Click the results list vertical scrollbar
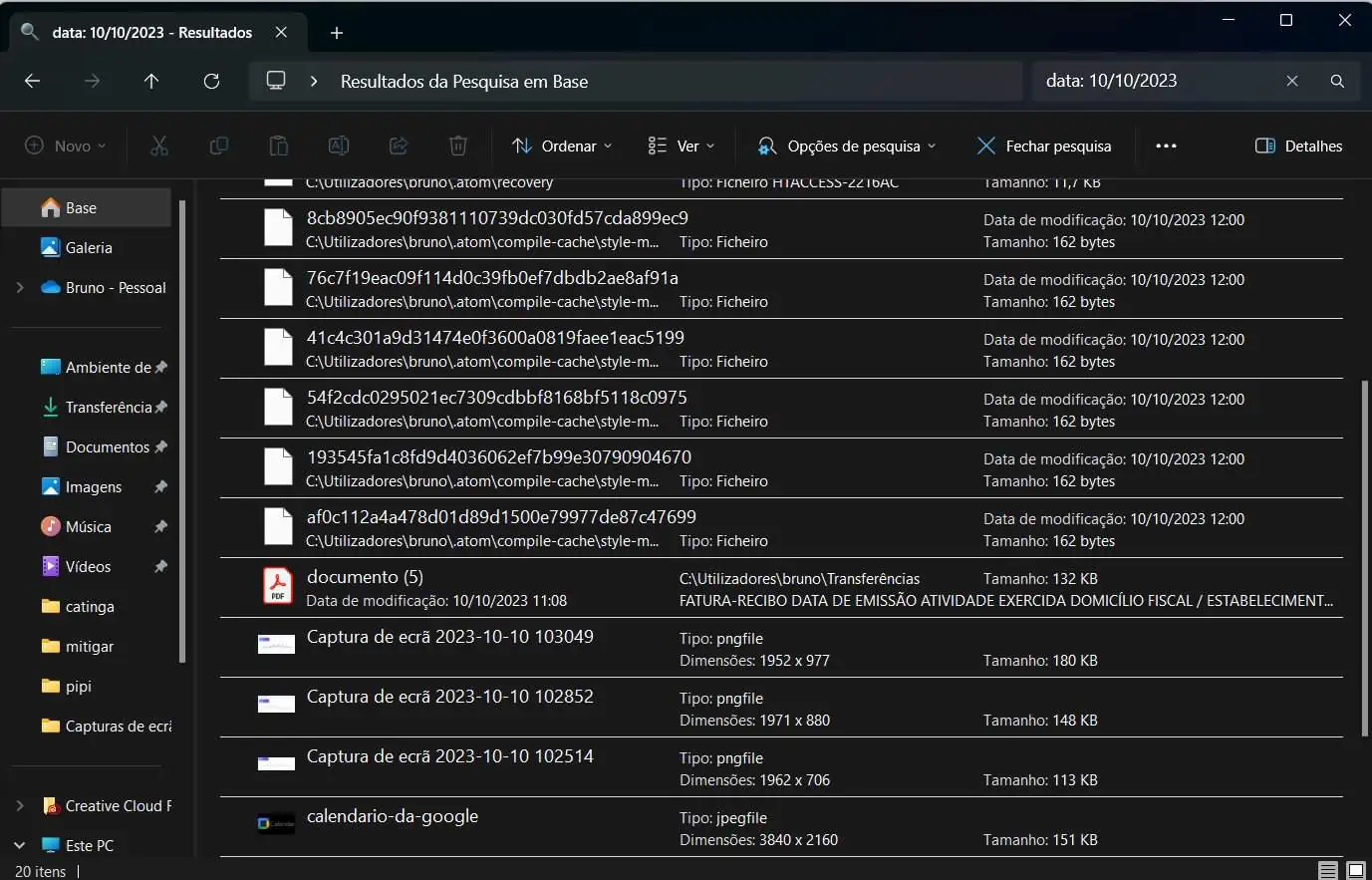 1364,558
